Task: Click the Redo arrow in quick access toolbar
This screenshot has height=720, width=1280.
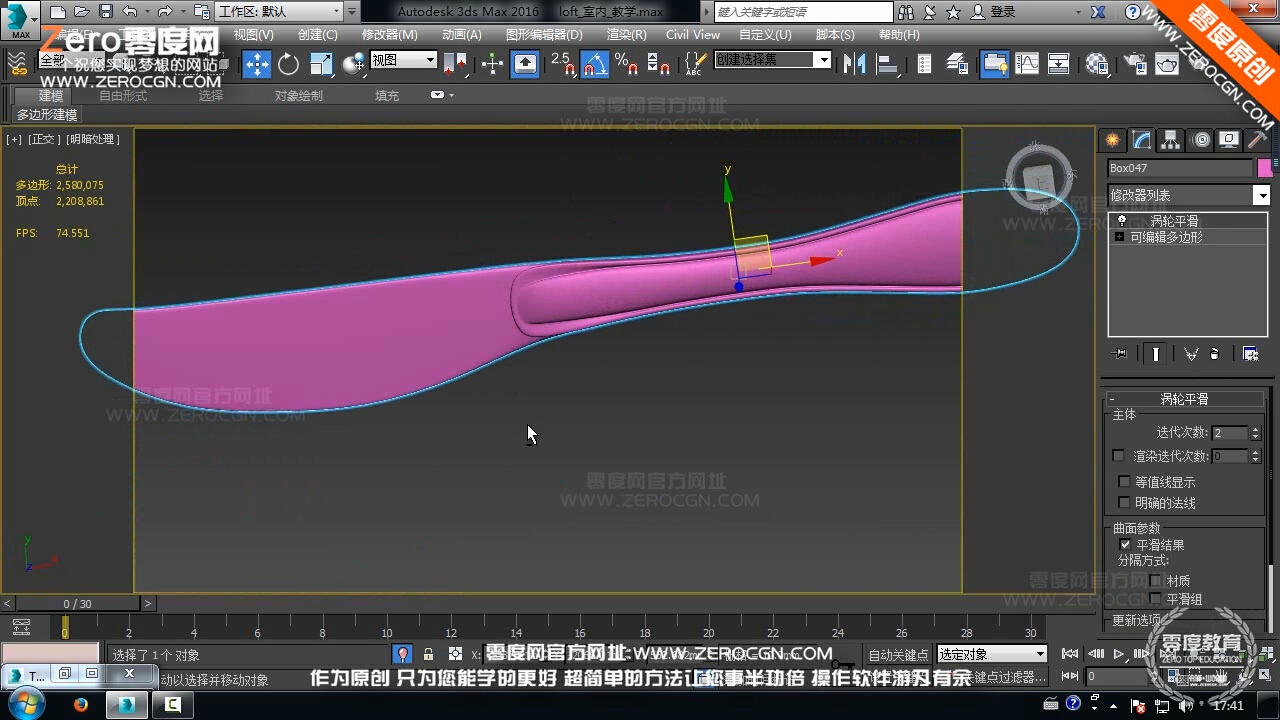Action: [165, 12]
